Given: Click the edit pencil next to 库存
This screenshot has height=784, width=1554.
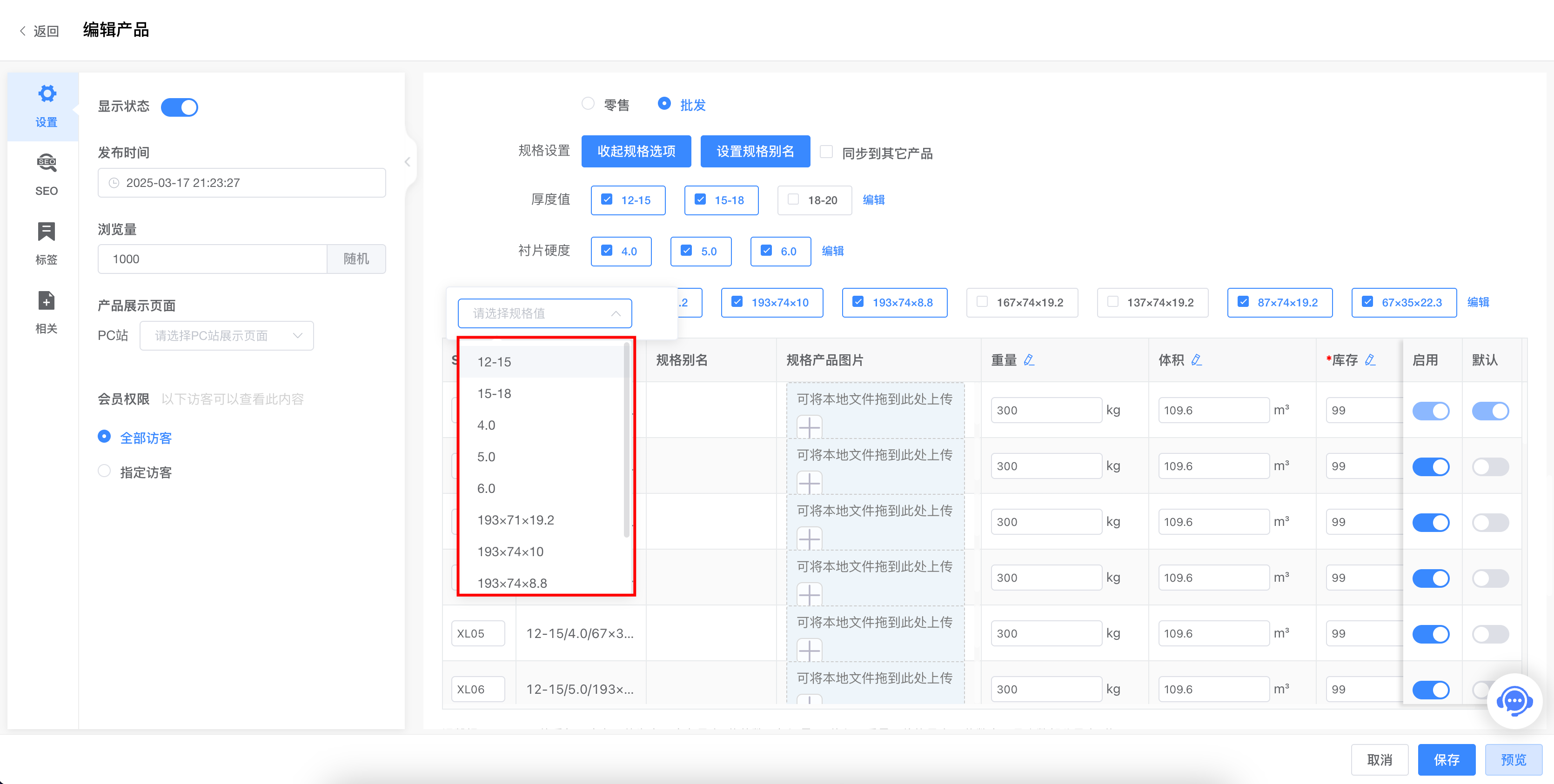Looking at the screenshot, I should [x=1370, y=360].
